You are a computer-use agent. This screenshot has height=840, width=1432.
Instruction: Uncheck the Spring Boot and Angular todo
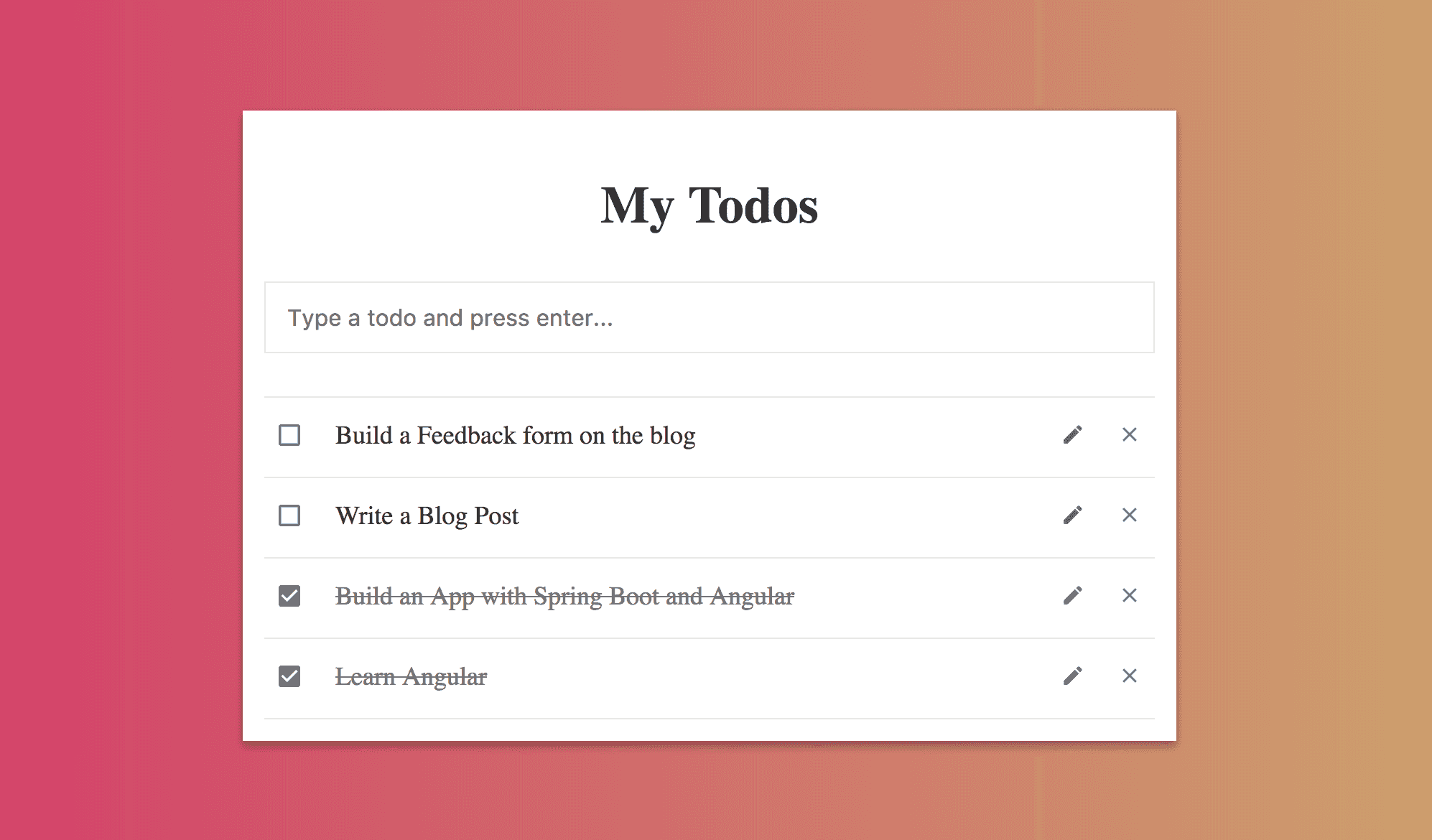click(x=289, y=596)
